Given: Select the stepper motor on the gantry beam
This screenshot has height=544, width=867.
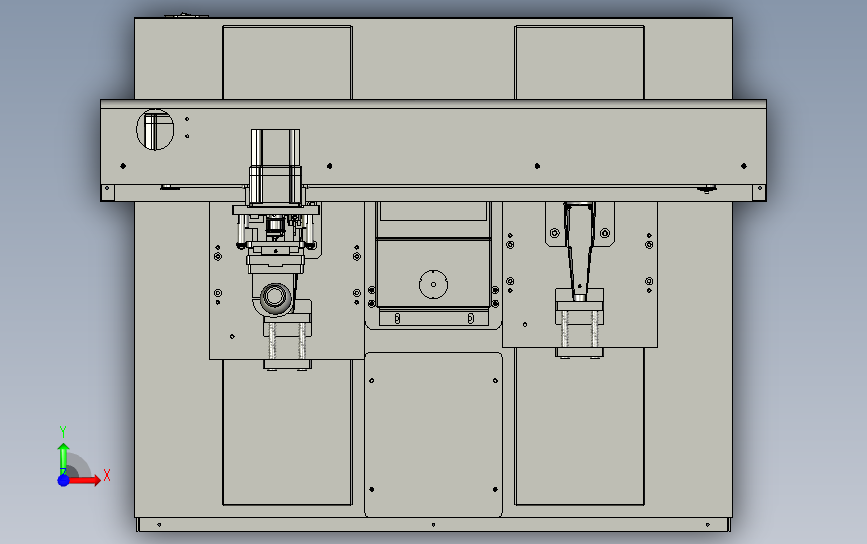Looking at the screenshot, I should tap(275, 167).
